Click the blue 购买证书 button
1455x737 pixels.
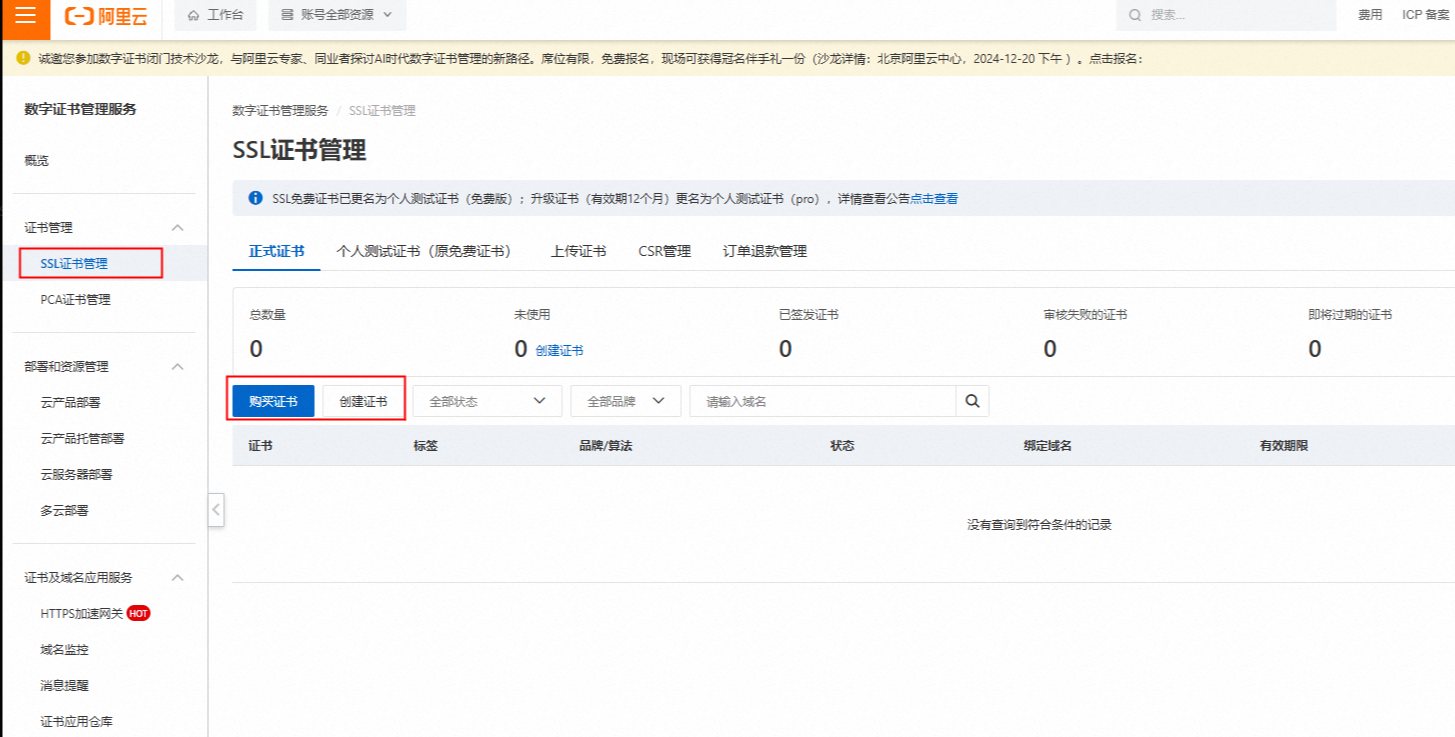pyautogui.click(x=274, y=401)
